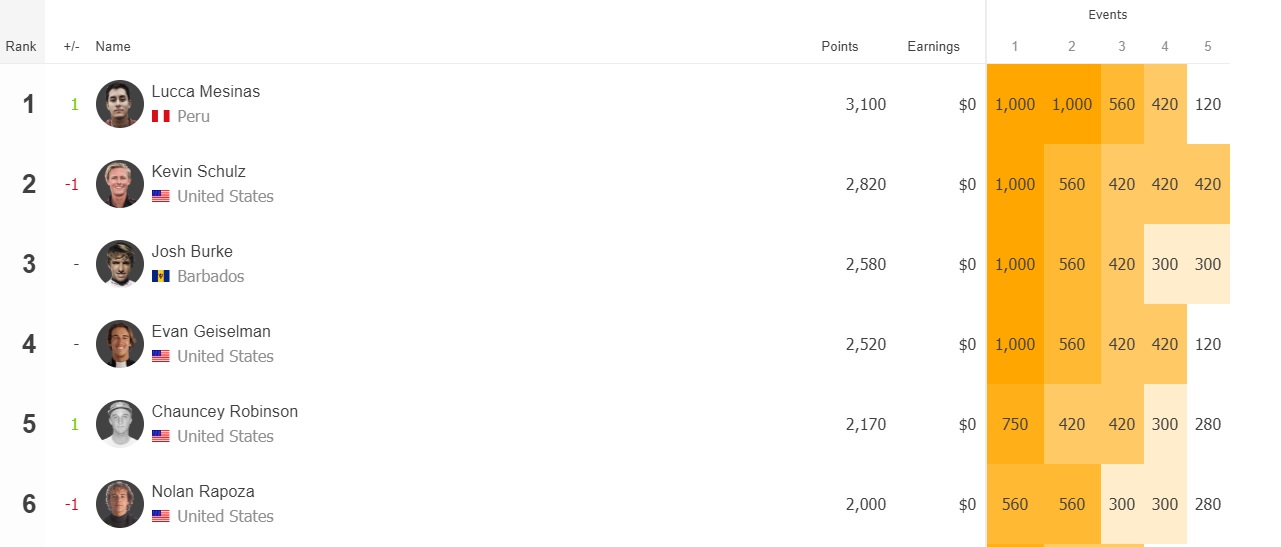This screenshot has height=547, width=1281.
Task: Select the Events column 5 header
Action: point(1208,46)
